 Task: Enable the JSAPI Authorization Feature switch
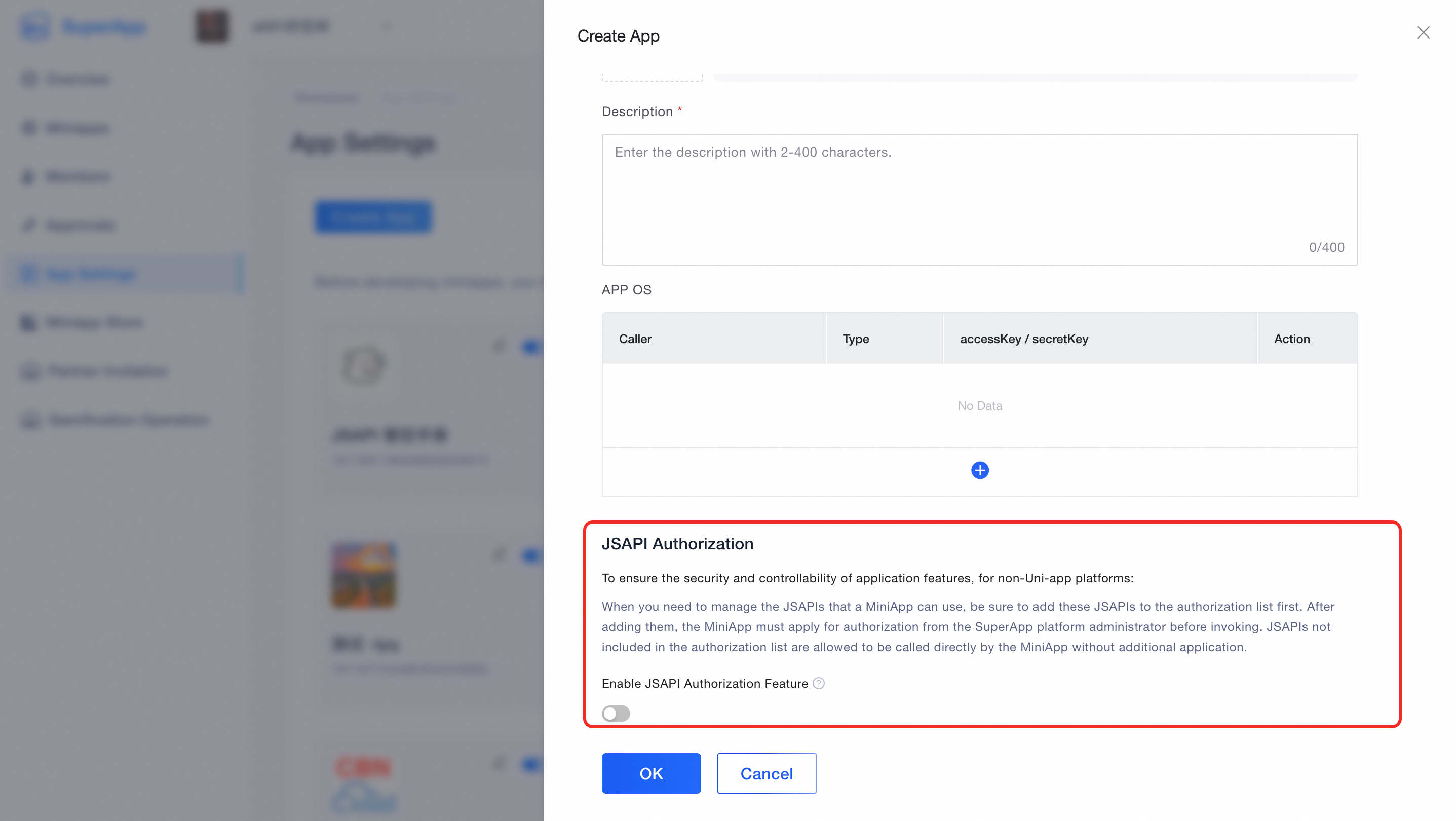click(x=616, y=714)
